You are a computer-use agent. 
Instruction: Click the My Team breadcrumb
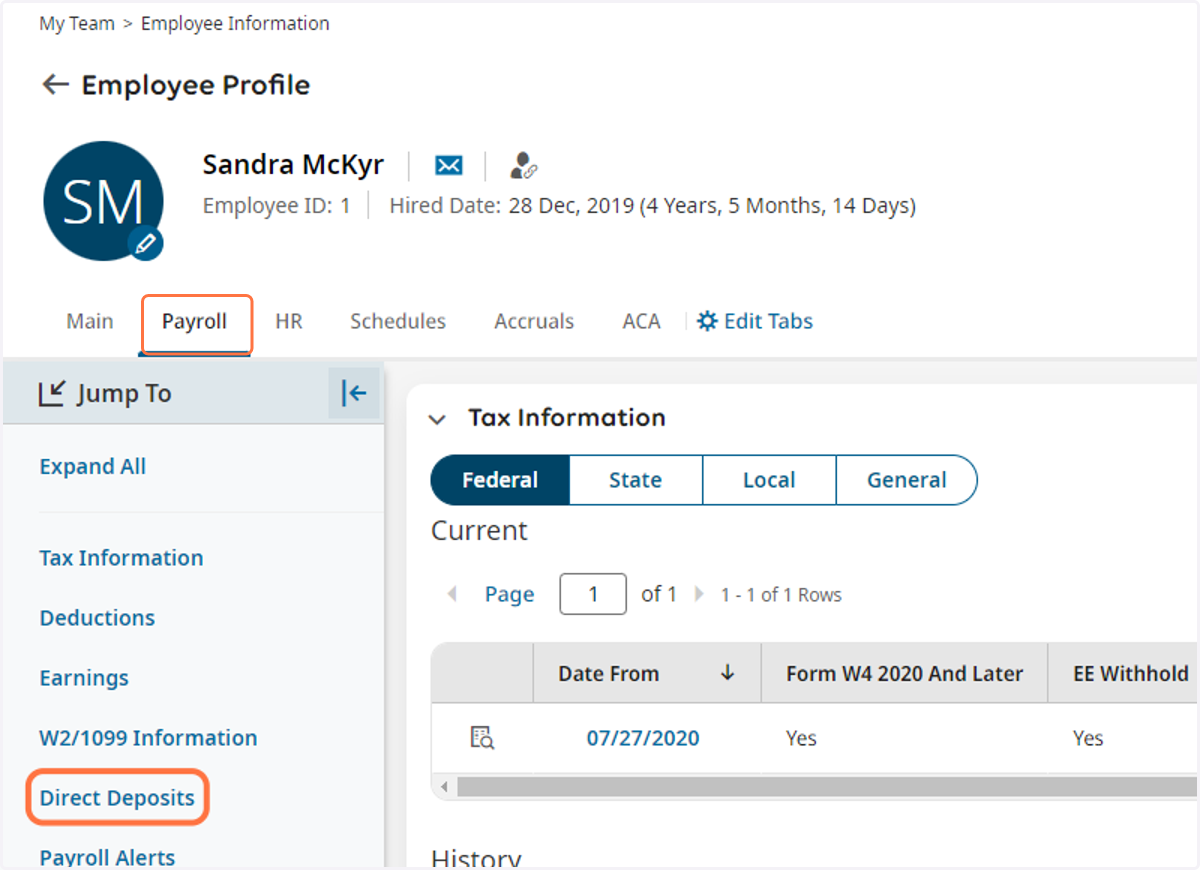77,23
